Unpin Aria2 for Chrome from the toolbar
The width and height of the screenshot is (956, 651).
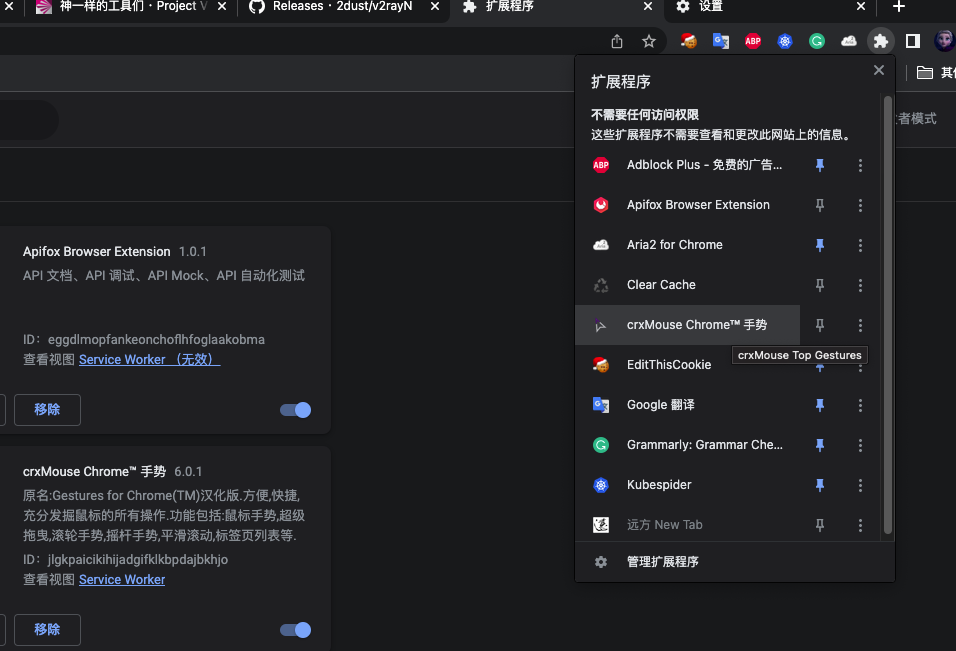pyautogui.click(x=819, y=245)
